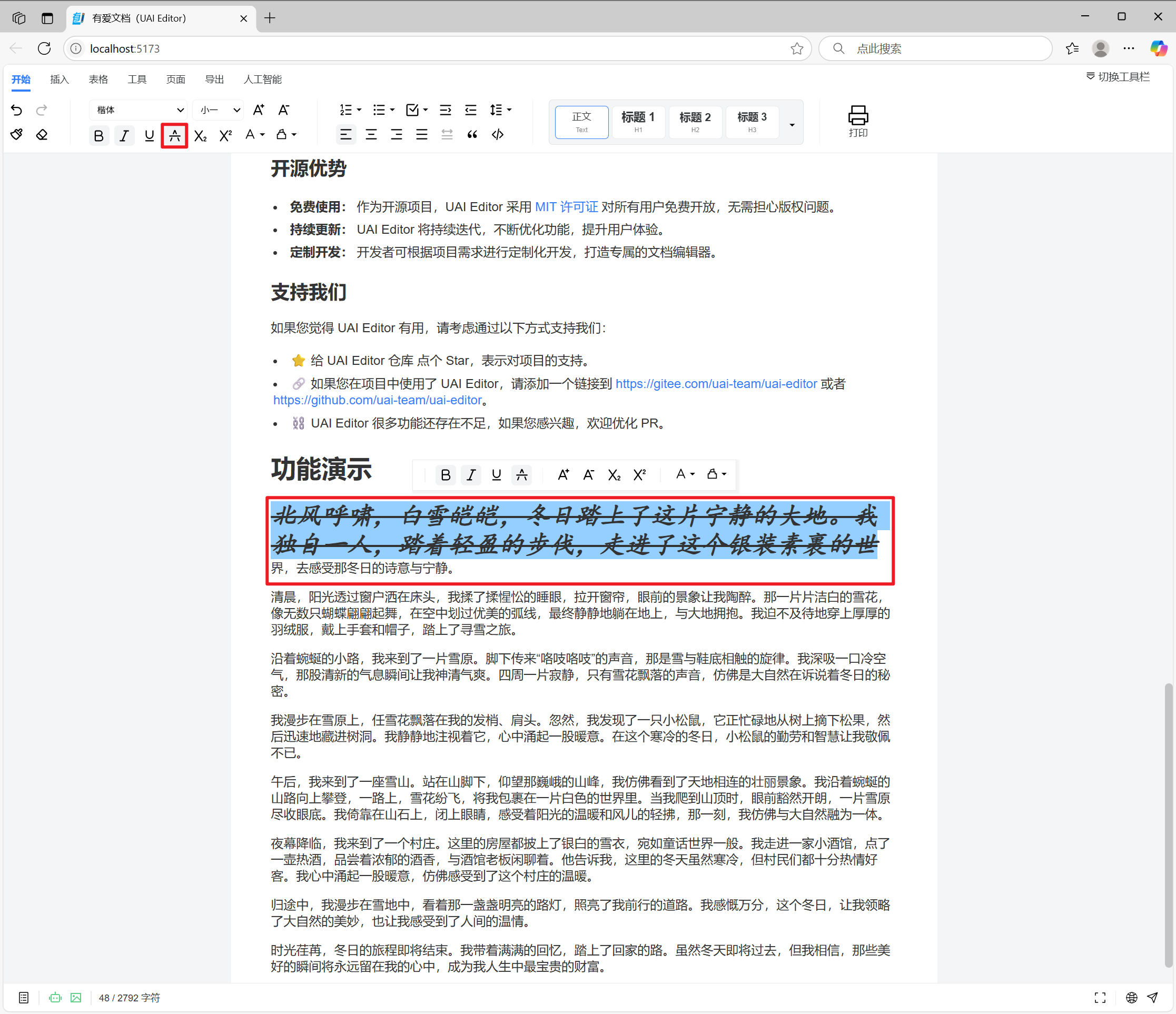Screen dimensions: 1176x1014
Task: Toggle bold in the main toolbar
Action: coord(99,136)
